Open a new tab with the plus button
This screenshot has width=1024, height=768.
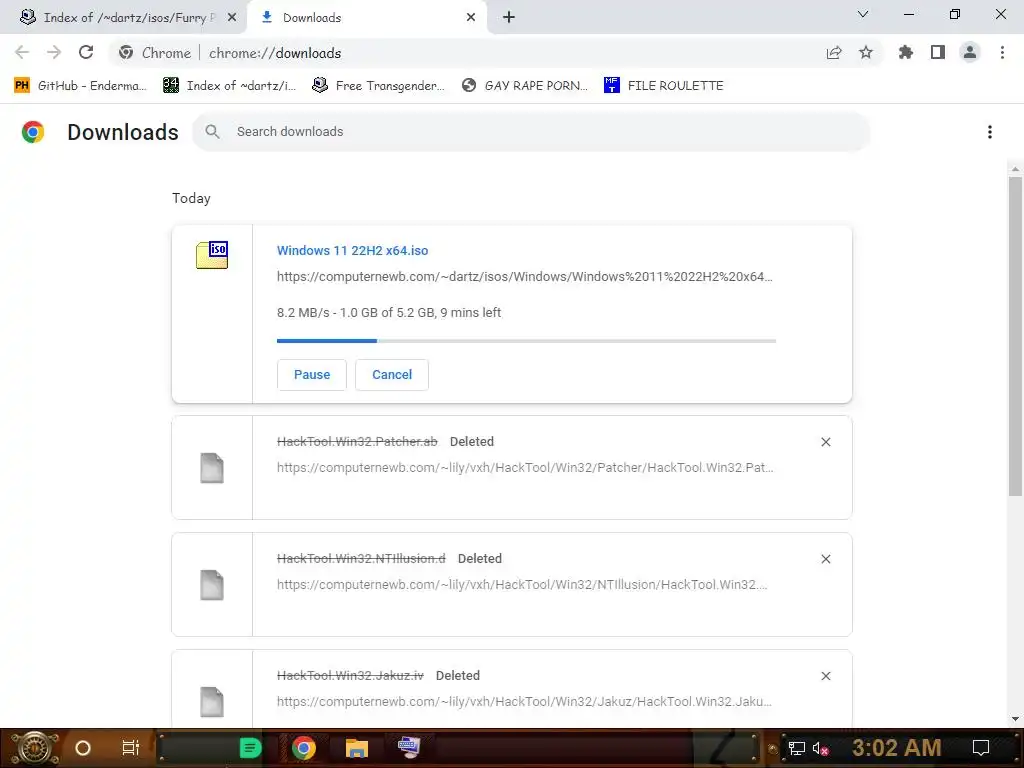pos(509,18)
